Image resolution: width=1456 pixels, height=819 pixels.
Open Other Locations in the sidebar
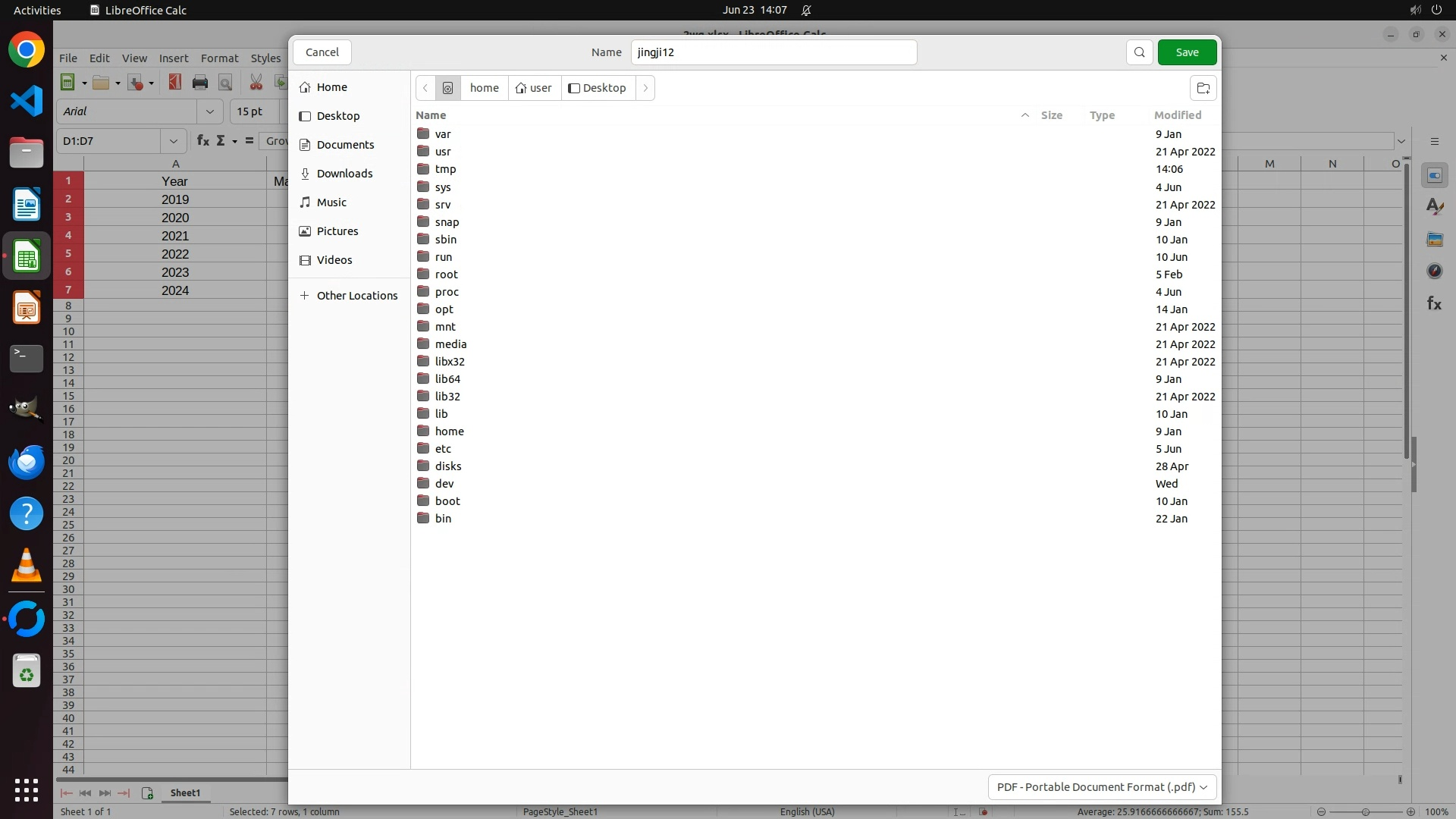coord(356,296)
